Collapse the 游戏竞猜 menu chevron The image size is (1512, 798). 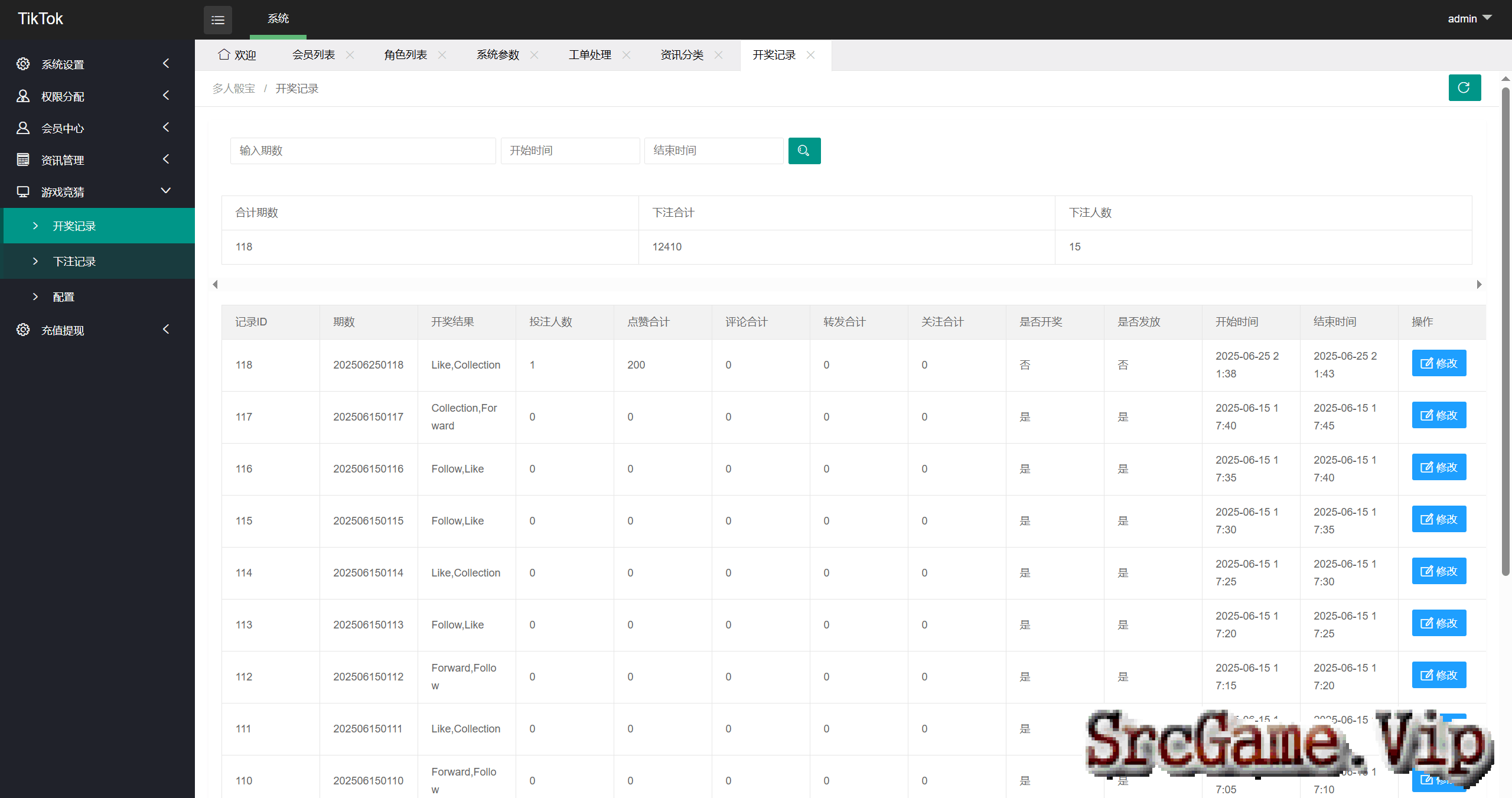[x=166, y=191]
